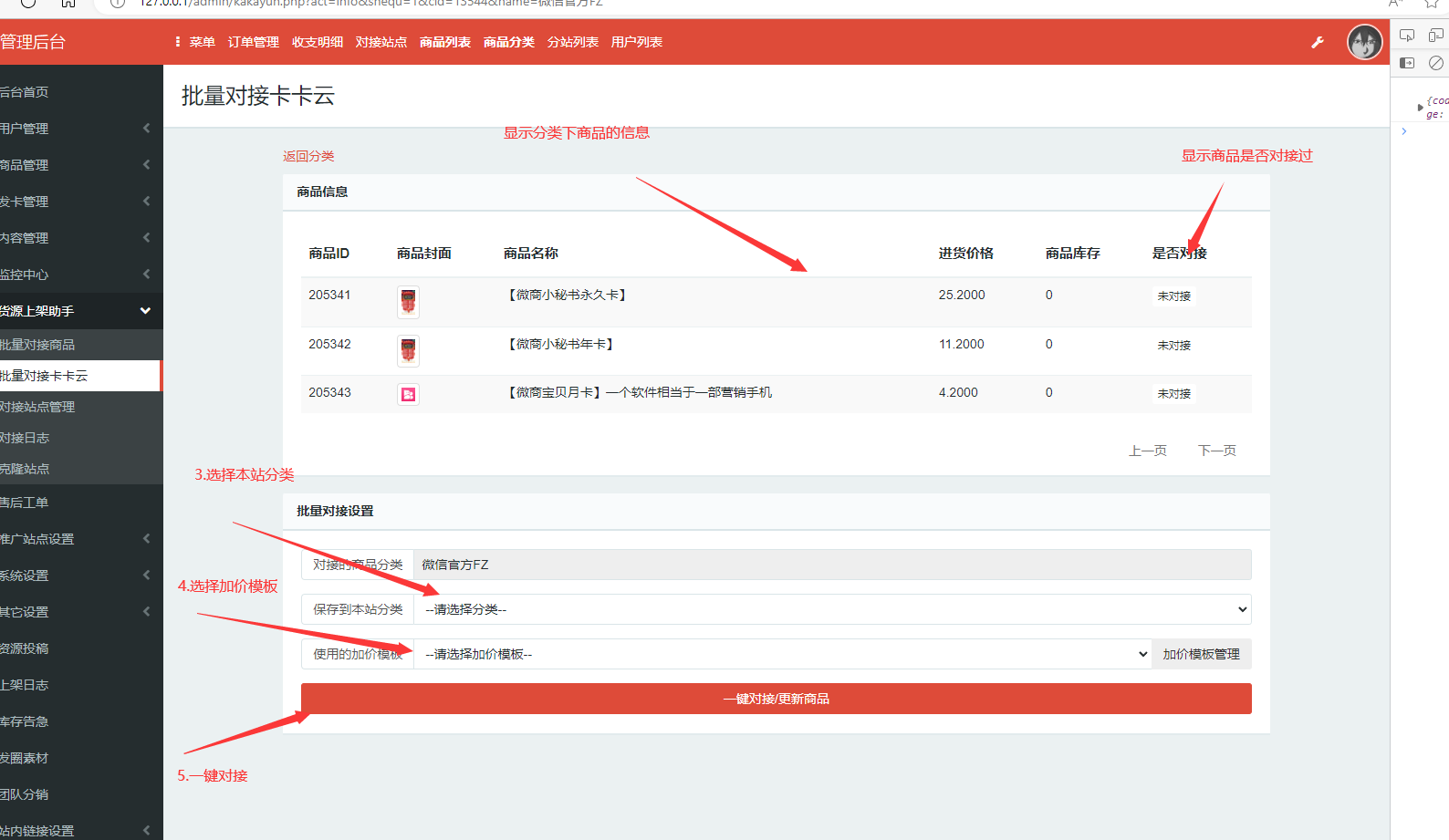Click the clear console icon
This screenshot has height=840, width=1449.
tap(1435, 63)
